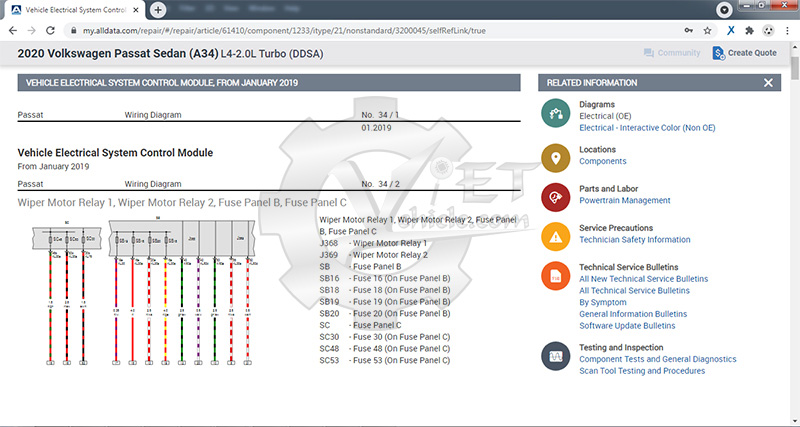Click the blue X extension icon
Image resolution: width=800 pixels, height=427 pixels.
coord(731,31)
